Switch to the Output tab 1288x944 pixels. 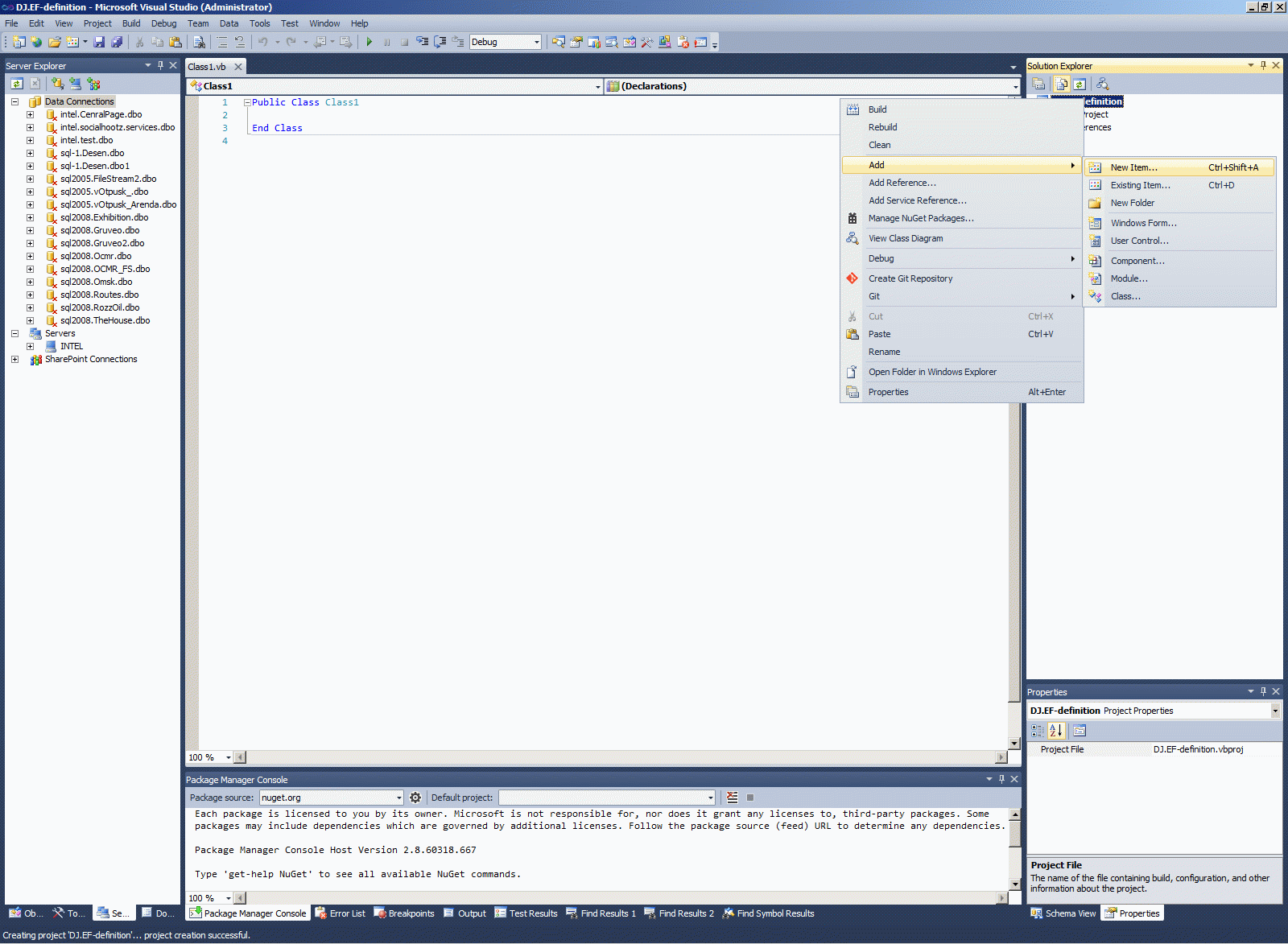point(464,913)
